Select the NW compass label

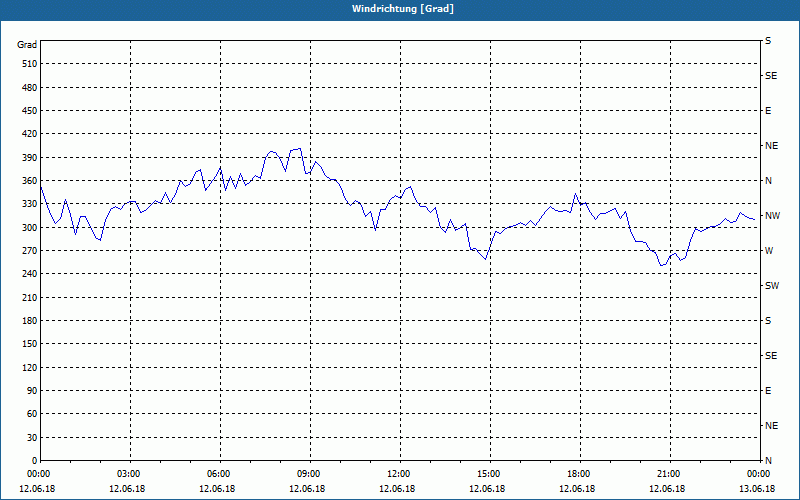772,216
